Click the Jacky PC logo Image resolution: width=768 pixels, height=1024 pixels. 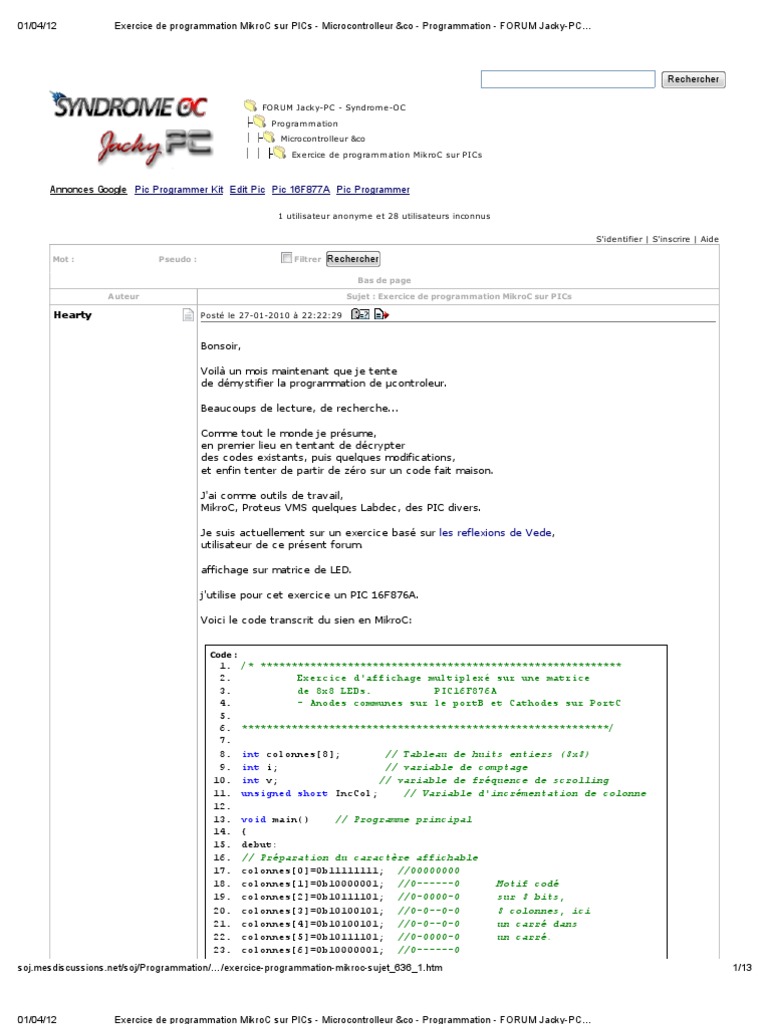[155, 146]
